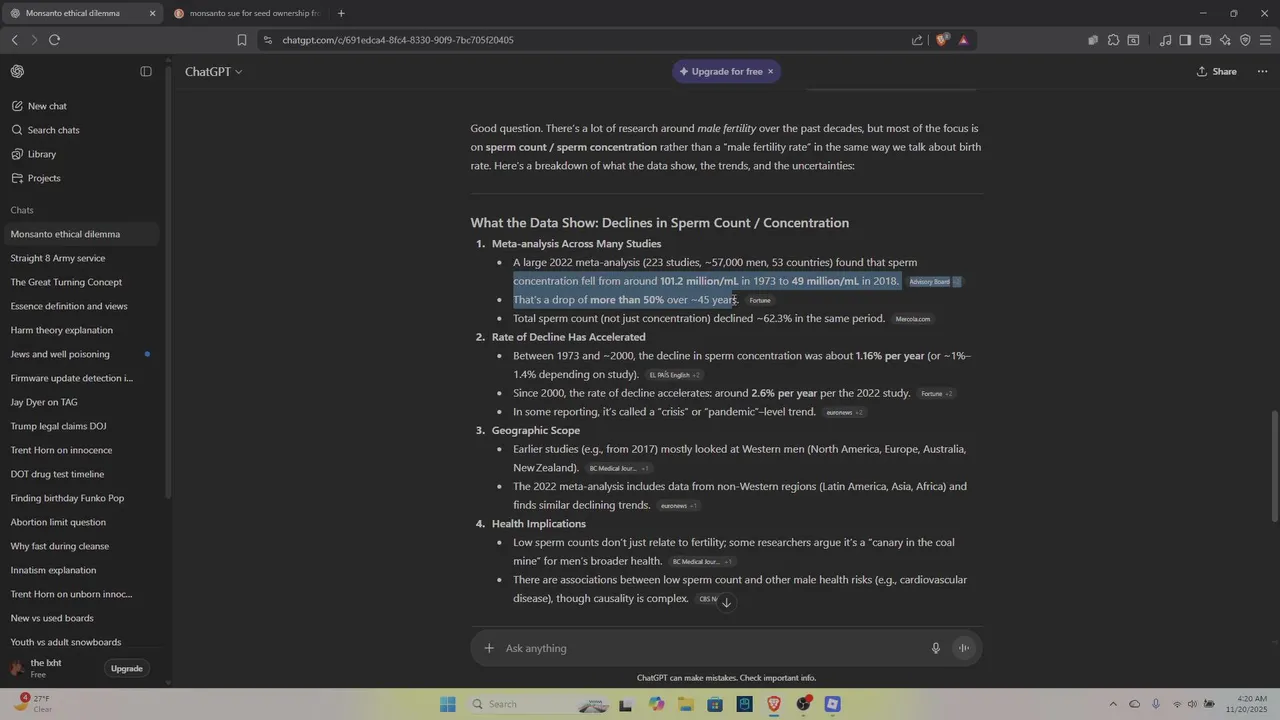Click the ChatGPT logo icon

click(18, 72)
